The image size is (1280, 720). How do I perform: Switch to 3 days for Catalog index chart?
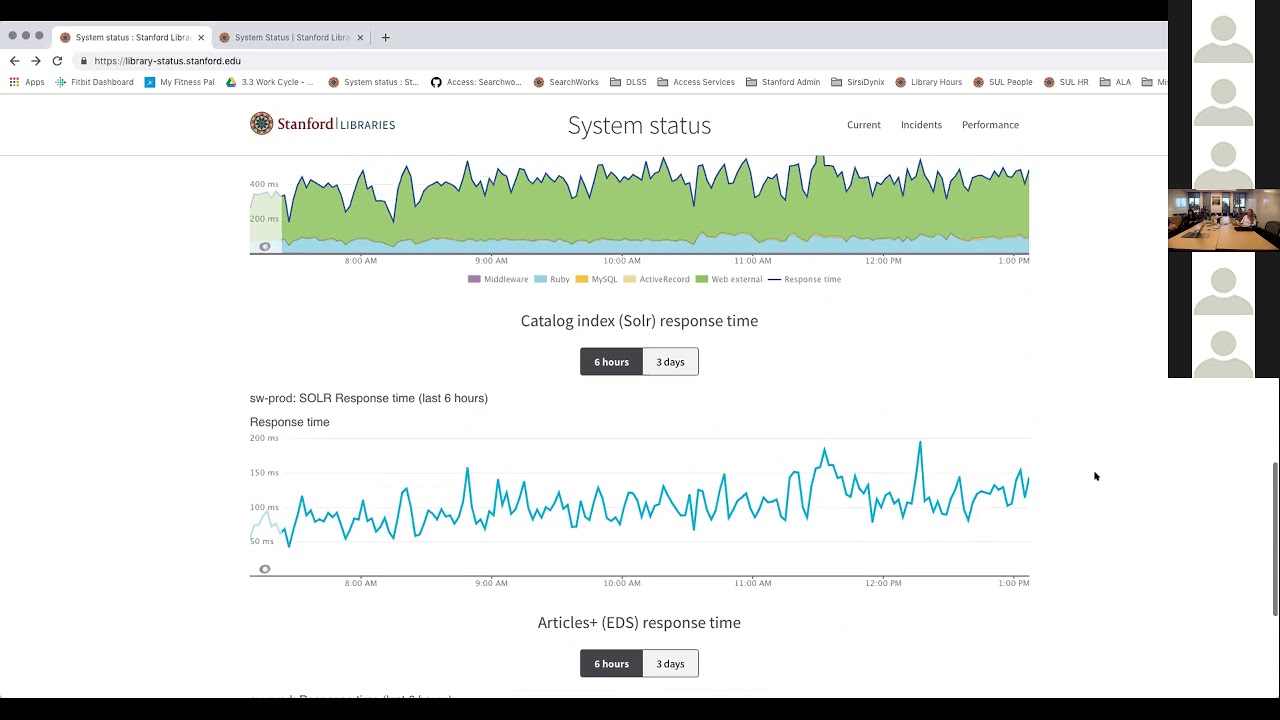point(670,361)
